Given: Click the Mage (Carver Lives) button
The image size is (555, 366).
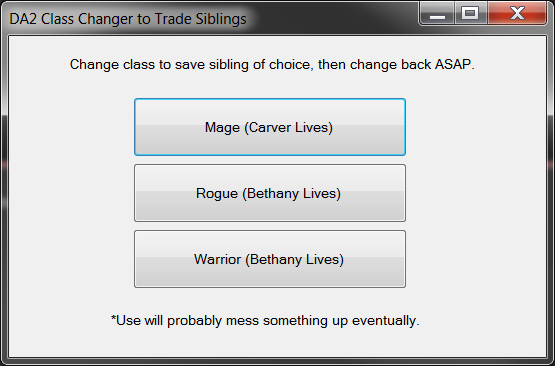Looking at the screenshot, I should click(270, 127).
